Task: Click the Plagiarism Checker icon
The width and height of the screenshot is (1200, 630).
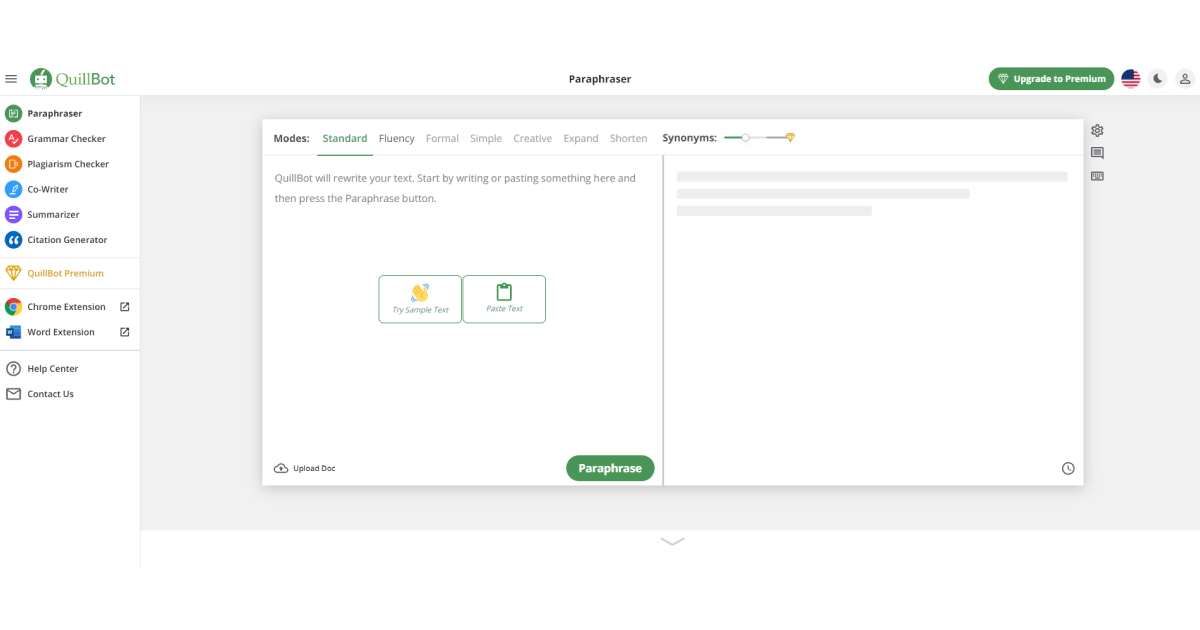Action: pos(13,164)
